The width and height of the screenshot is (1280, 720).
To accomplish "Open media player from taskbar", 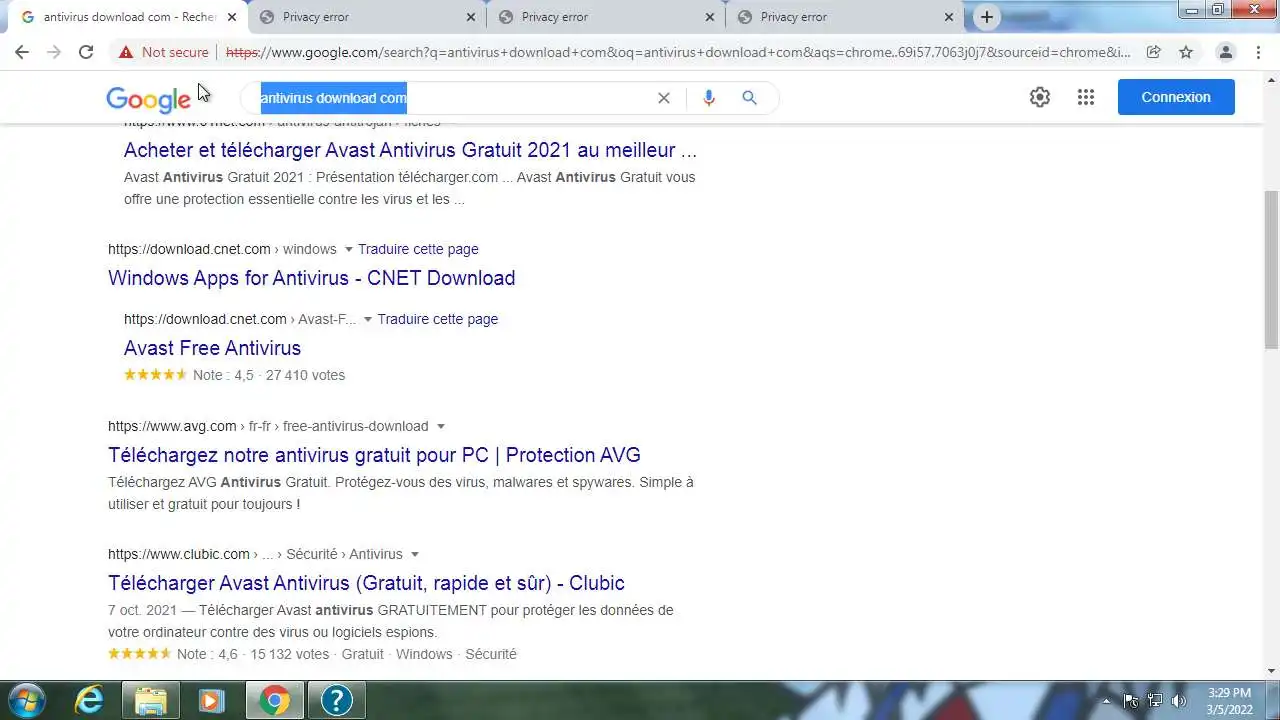I will (212, 700).
